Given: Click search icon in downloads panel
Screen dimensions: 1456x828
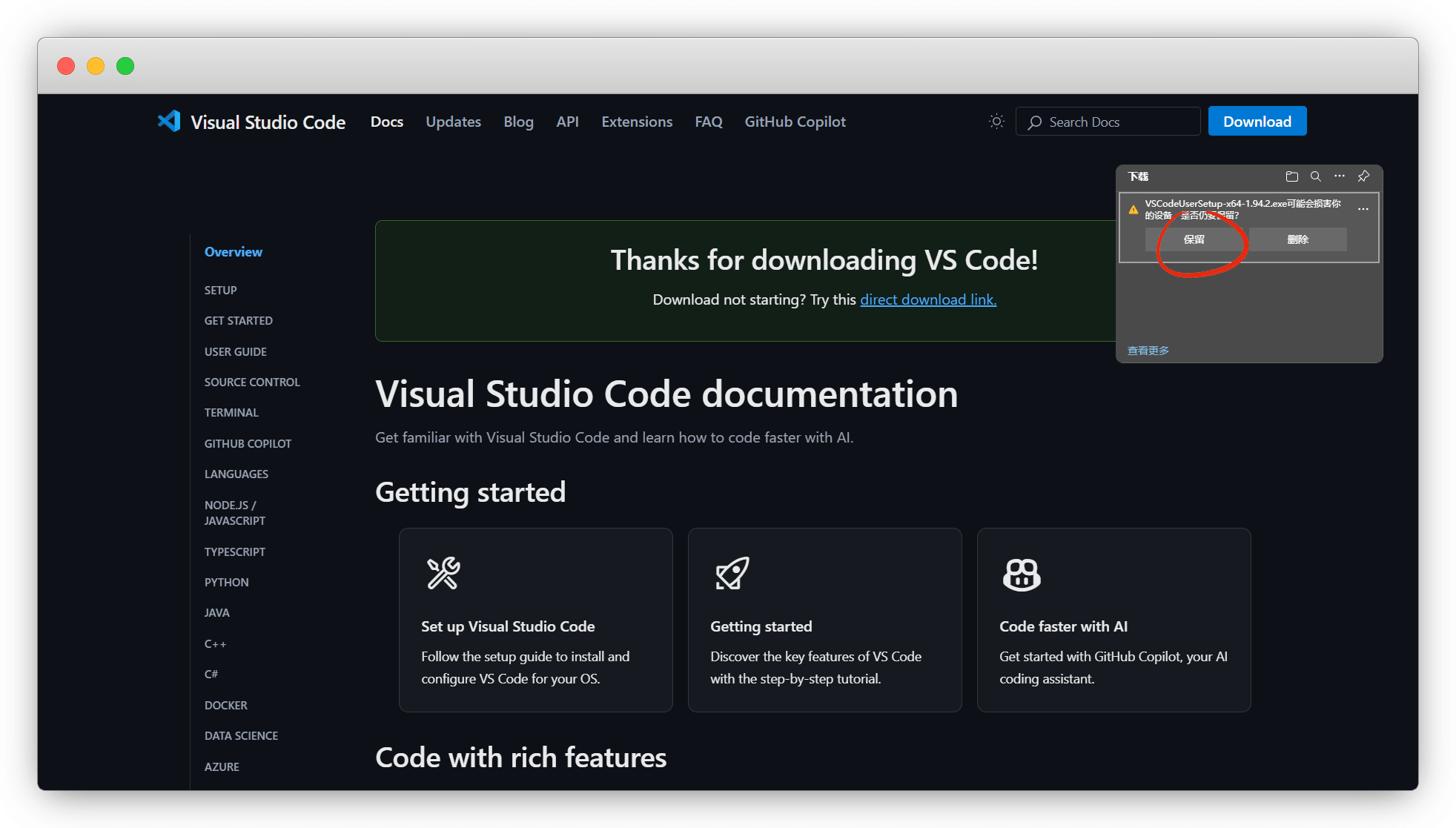Looking at the screenshot, I should (x=1315, y=176).
